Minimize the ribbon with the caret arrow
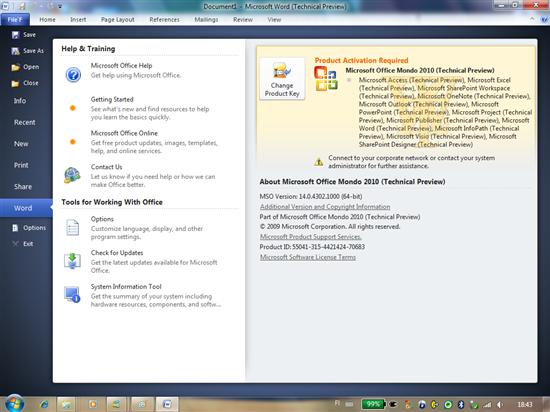Screen dimensions: 550x412 click(532, 20)
